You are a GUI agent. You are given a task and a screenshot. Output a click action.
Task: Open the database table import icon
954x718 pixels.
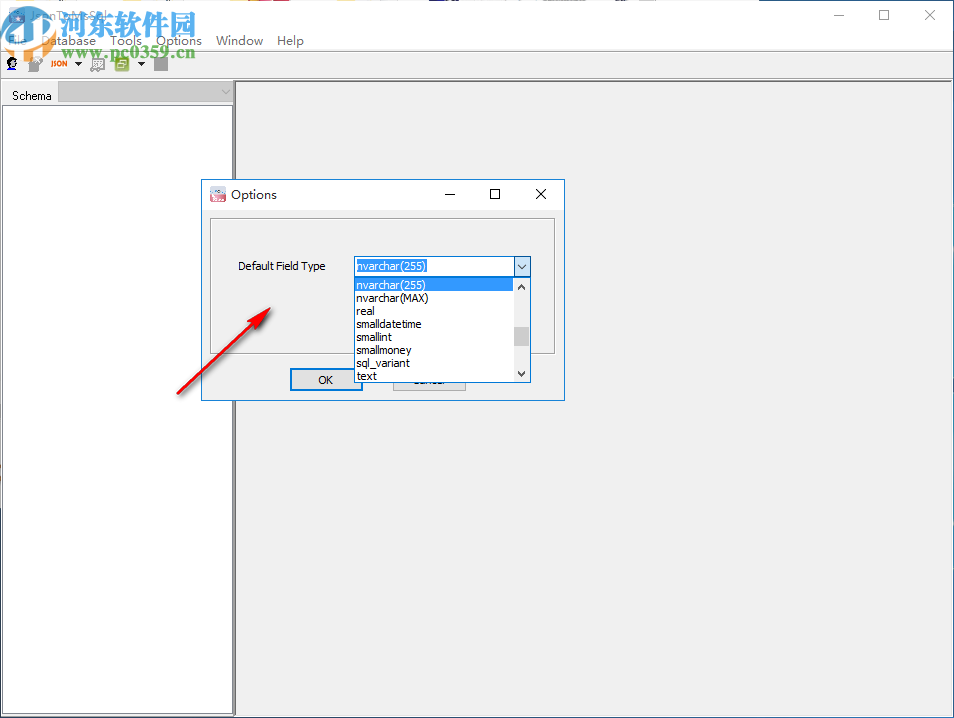coord(97,63)
